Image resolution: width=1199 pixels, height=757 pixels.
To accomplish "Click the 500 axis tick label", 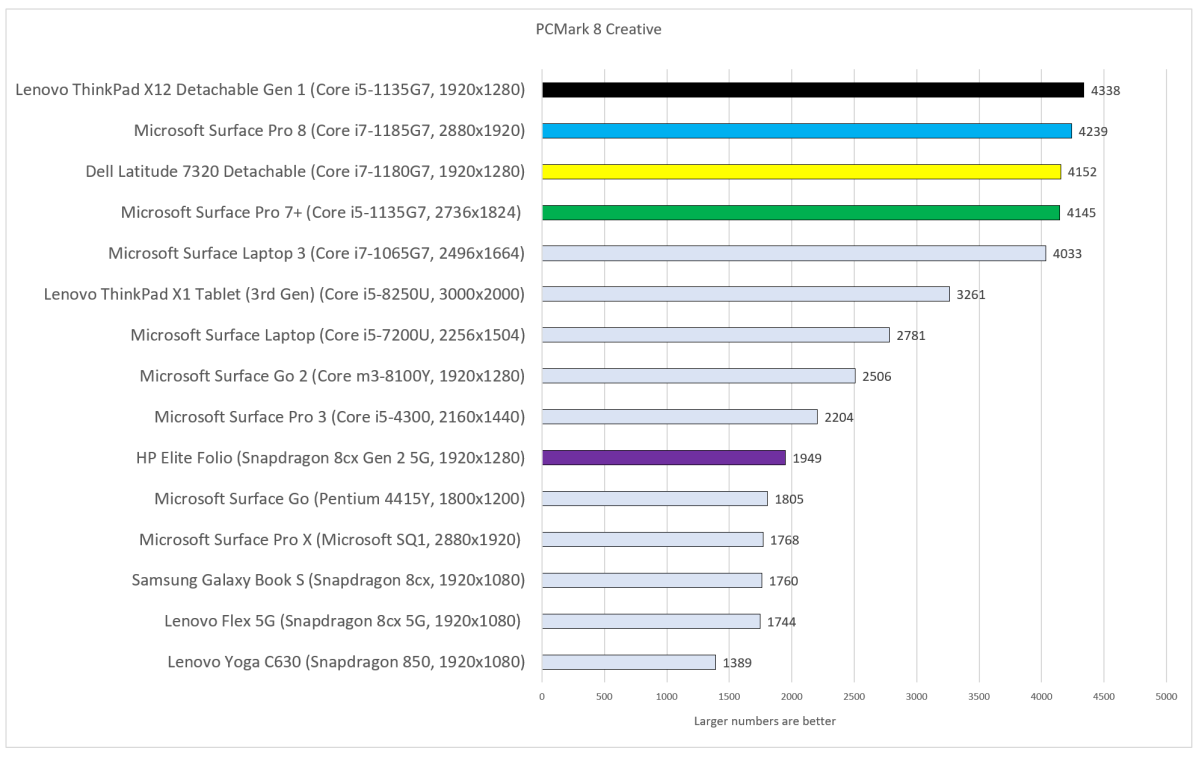I will (x=604, y=697).
